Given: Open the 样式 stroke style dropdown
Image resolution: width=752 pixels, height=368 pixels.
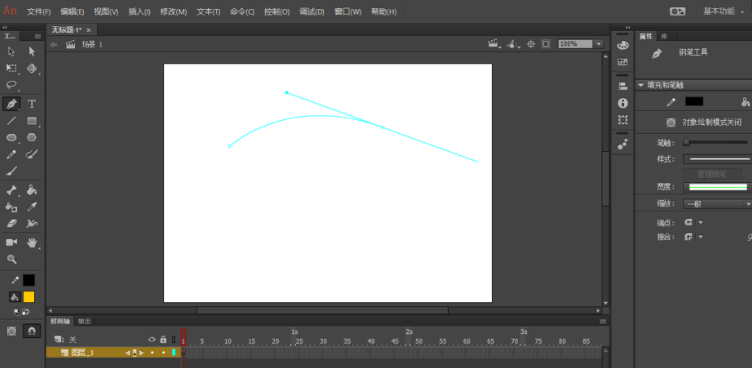Looking at the screenshot, I should 717,159.
